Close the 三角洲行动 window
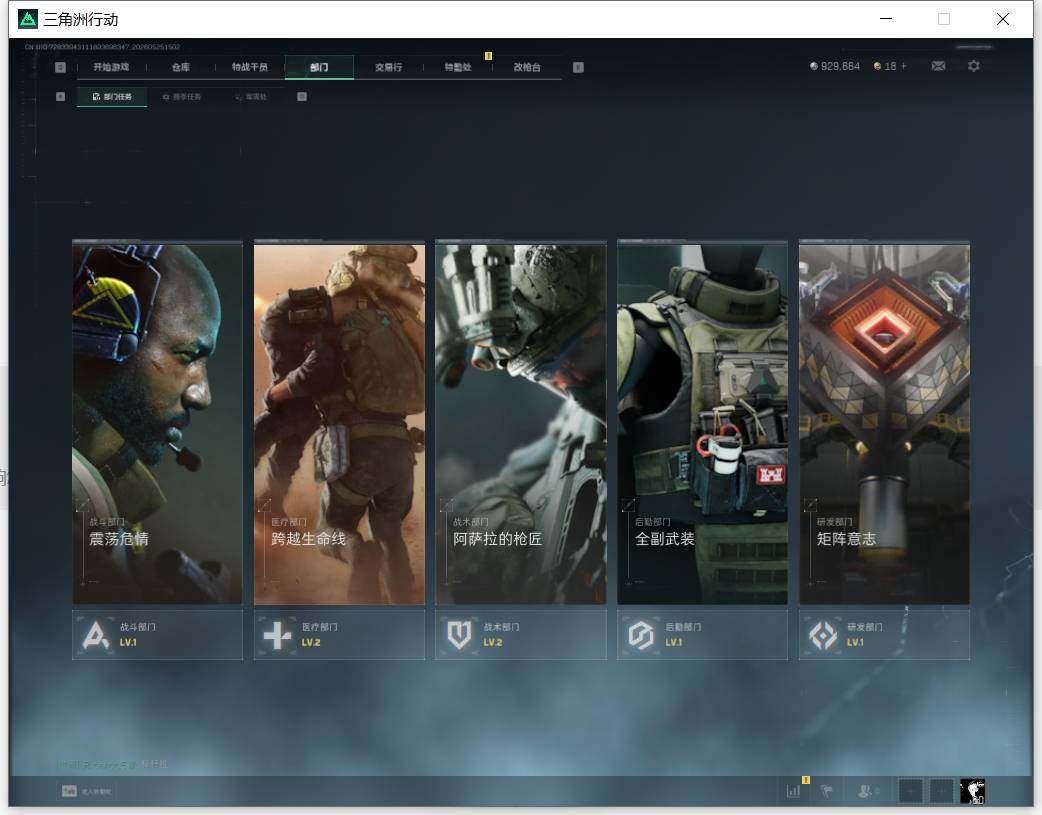Screen dimensions: 1042x815 click(x=1003, y=19)
